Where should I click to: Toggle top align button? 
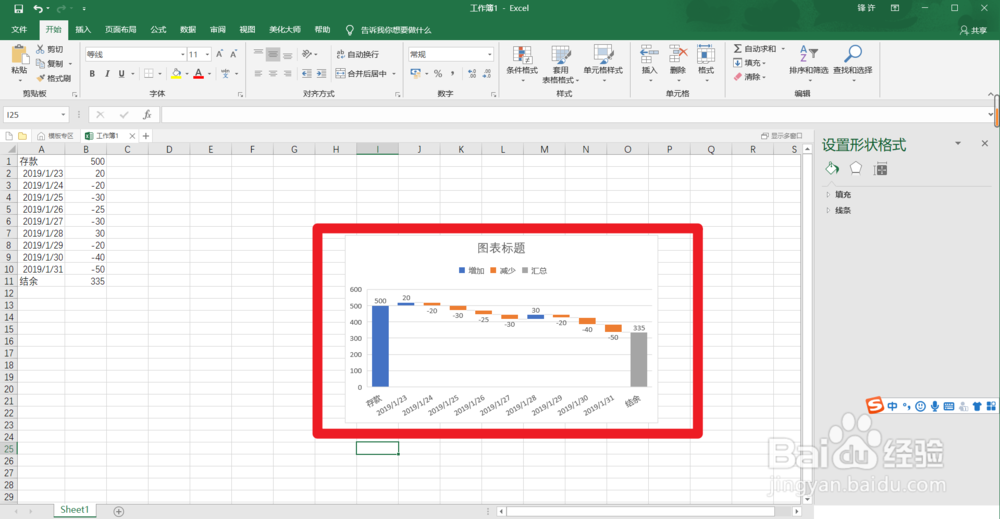258,54
